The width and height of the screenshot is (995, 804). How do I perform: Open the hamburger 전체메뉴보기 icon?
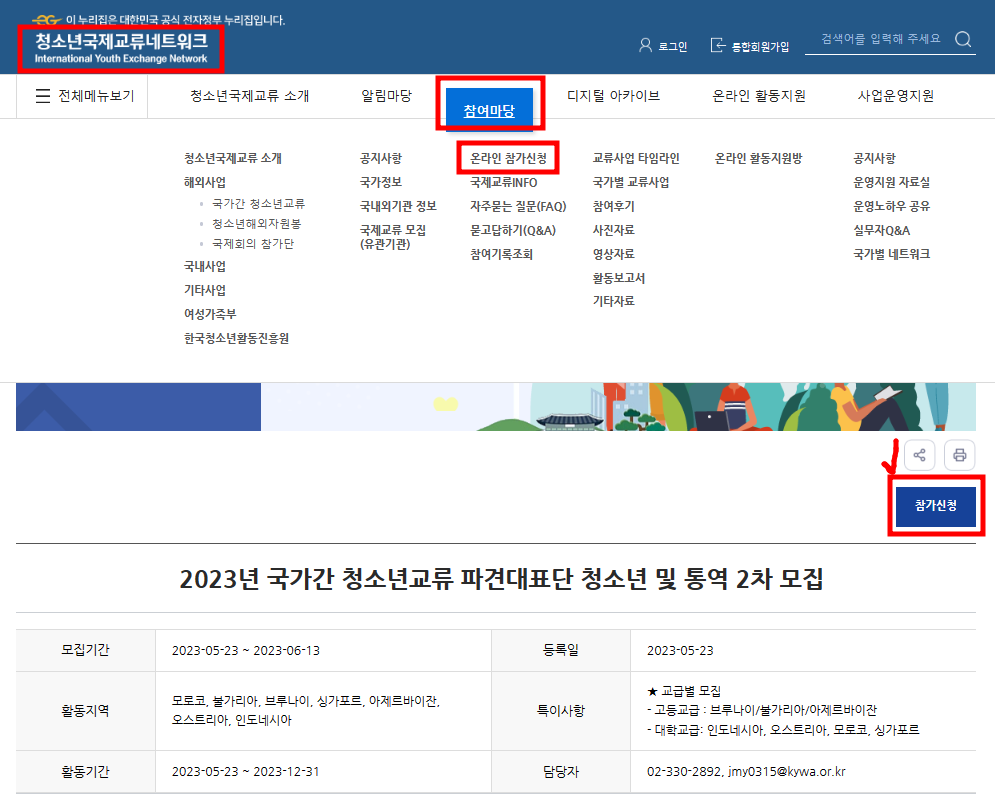[43, 96]
